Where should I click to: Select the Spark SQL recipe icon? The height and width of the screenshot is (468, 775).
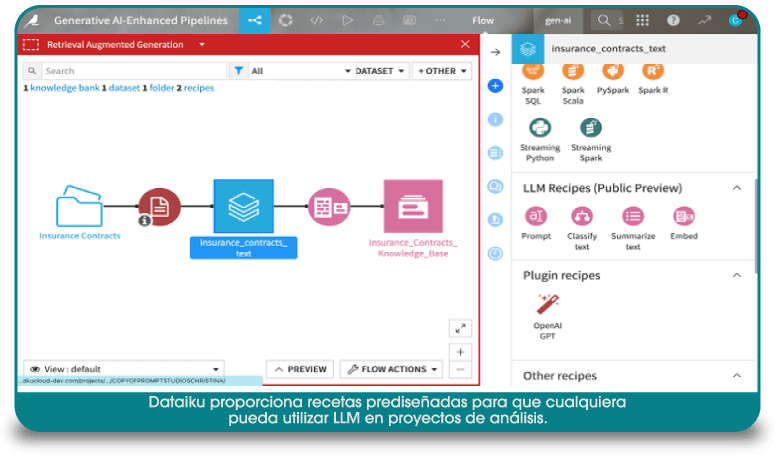pyautogui.click(x=533, y=71)
